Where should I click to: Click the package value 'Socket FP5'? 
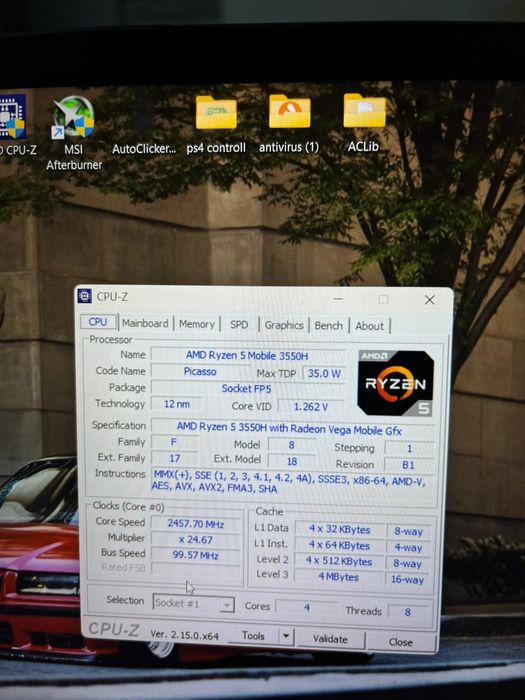(x=246, y=388)
